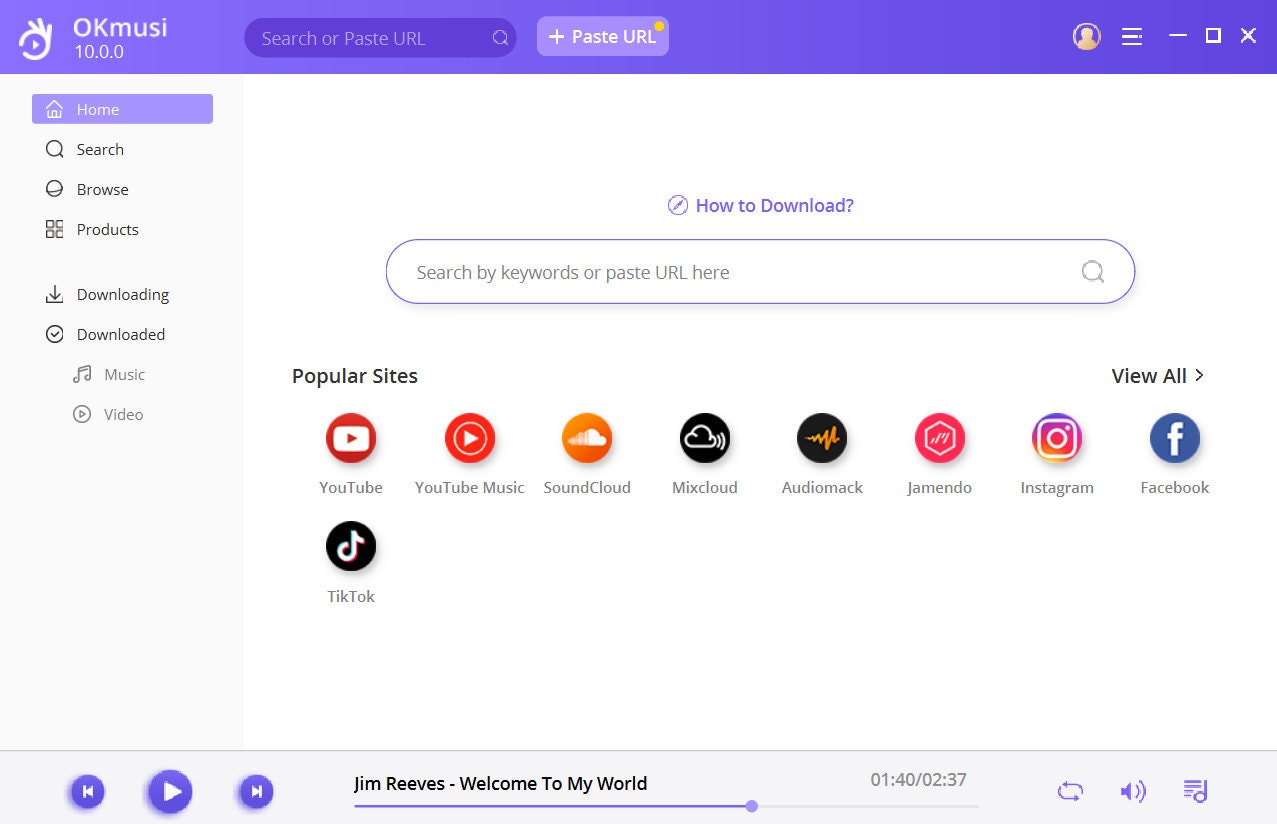Viewport: 1277px width, 824px height.
Task: Click the Paste URL button
Action: click(x=603, y=36)
